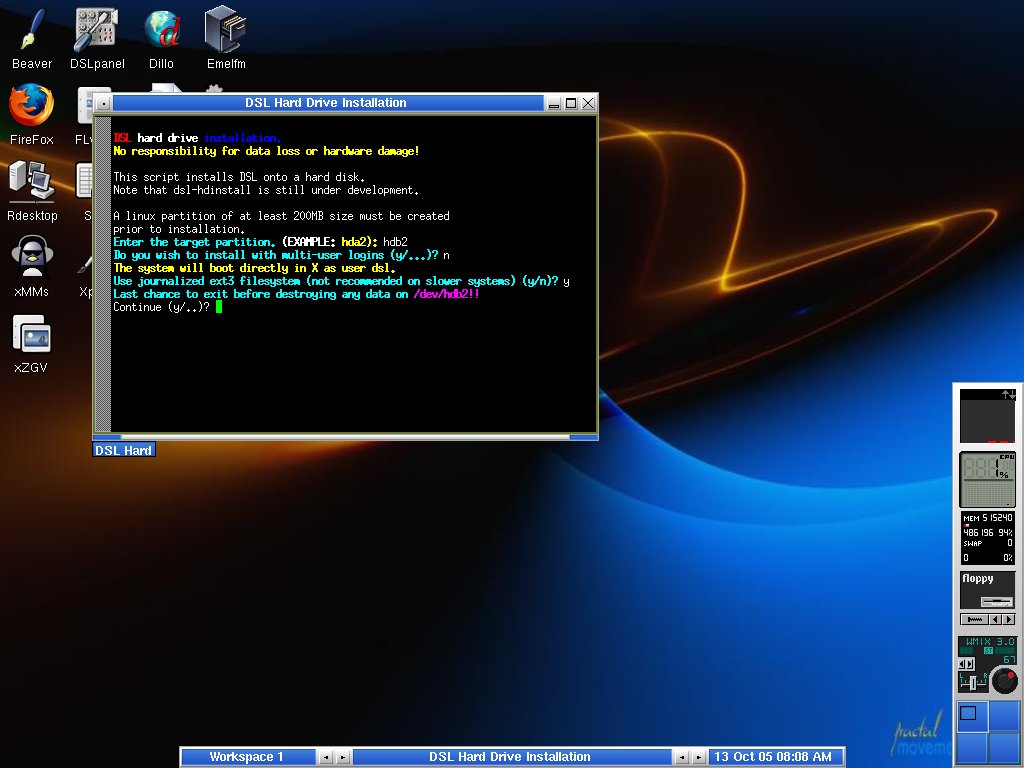Open the network traffic monitor dockapp

(987, 416)
